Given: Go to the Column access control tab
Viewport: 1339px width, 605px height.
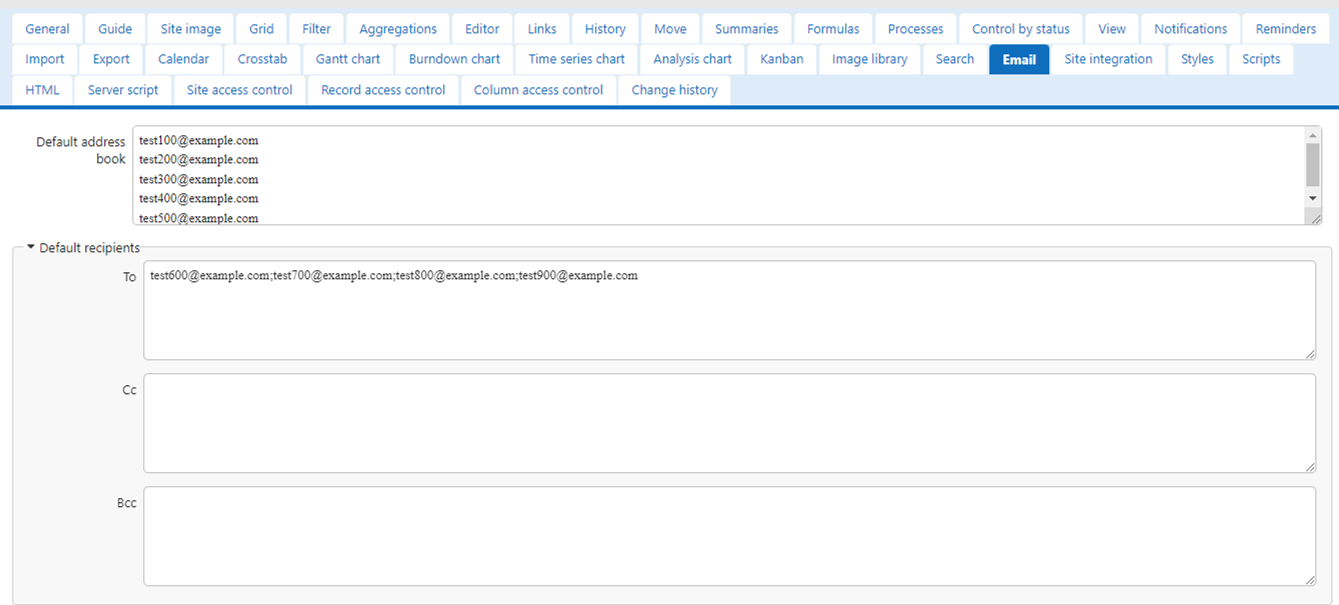Looking at the screenshot, I should (x=538, y=90).
